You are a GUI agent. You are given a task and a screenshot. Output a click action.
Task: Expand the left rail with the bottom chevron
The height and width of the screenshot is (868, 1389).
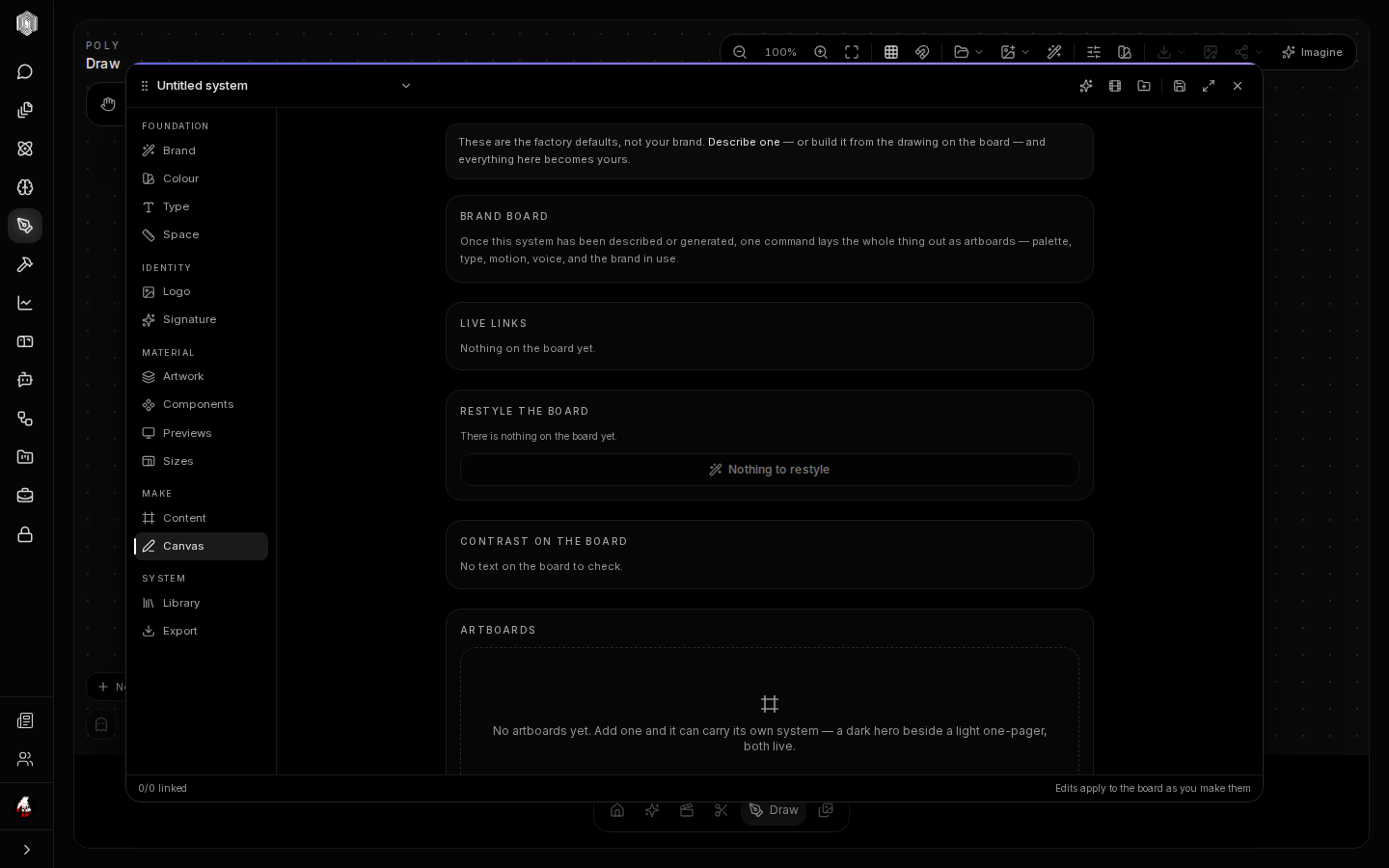pyautogui.click(x=26, y=850)
